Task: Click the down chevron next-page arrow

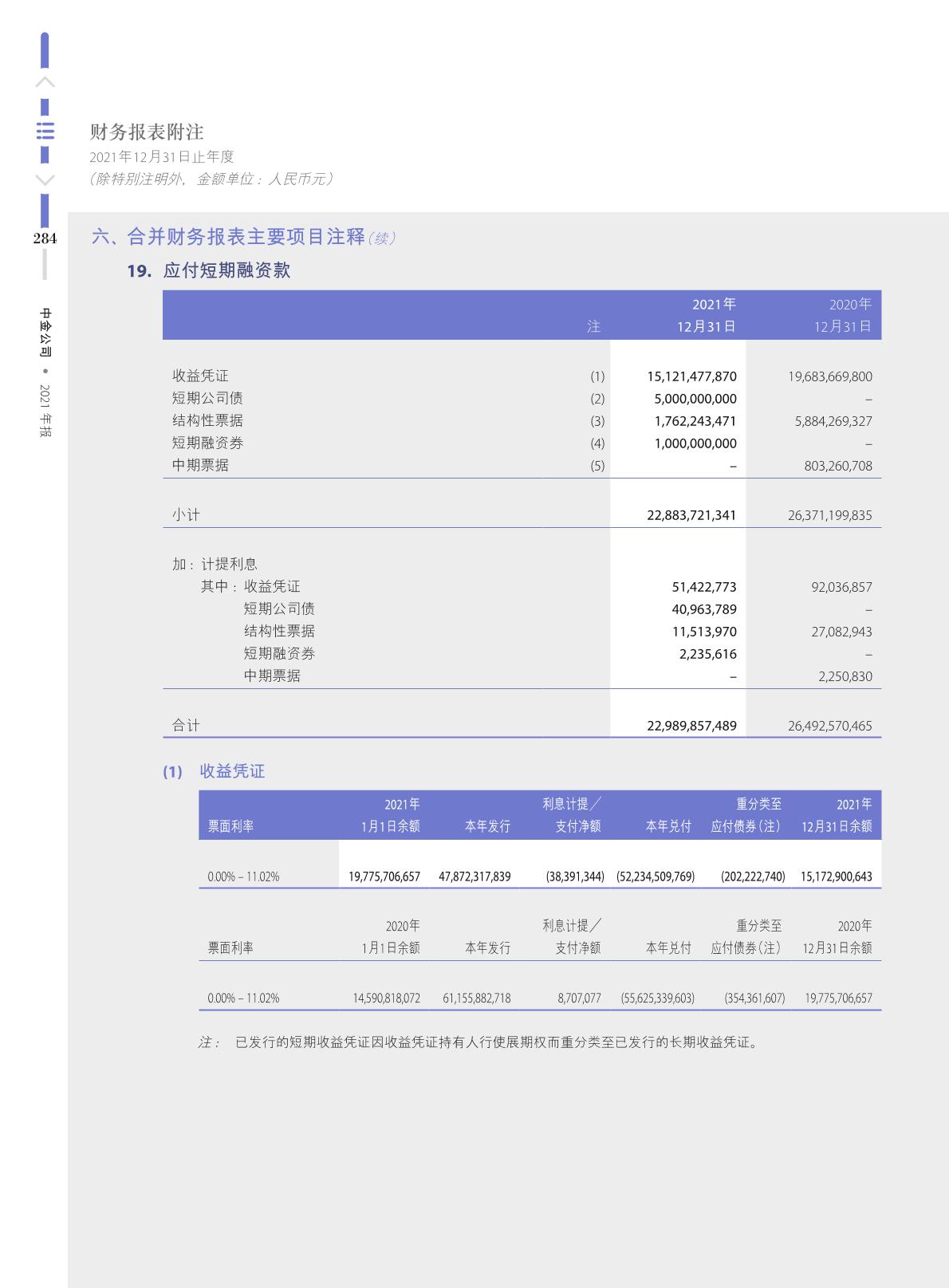Action: click(x=45, y=179)
